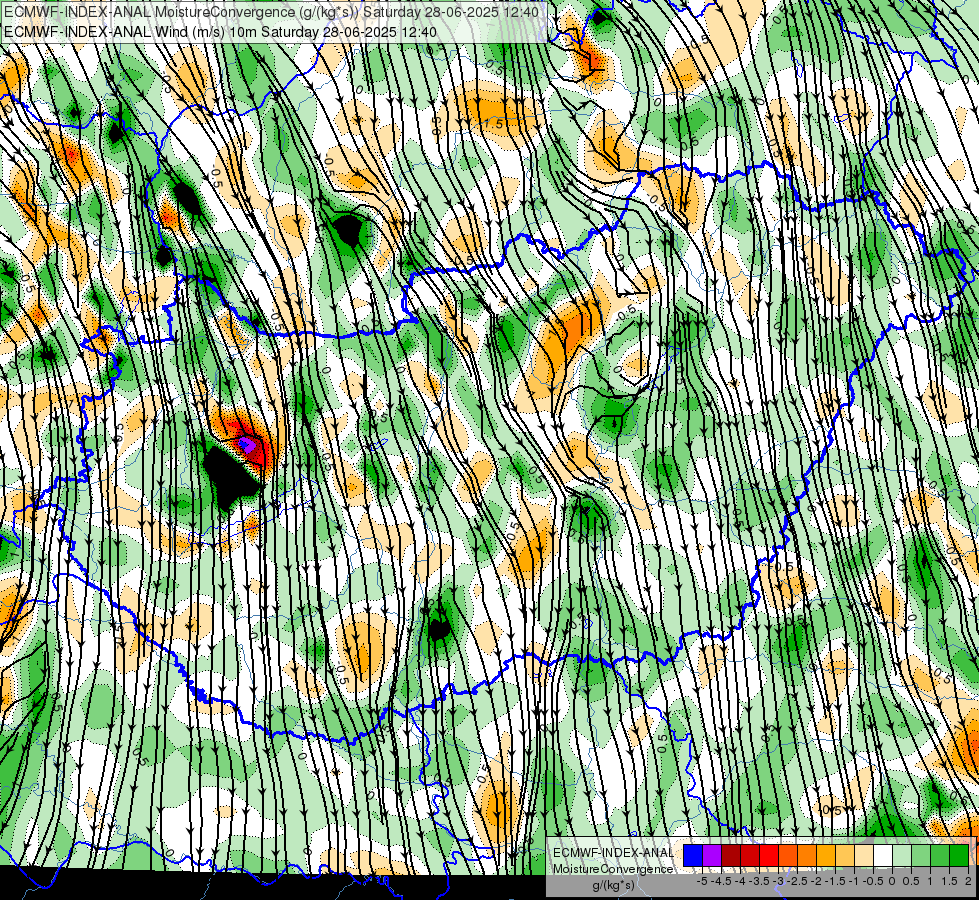Pick the darkest green swatch between 1.5 and 2
Screen dimensions: 979x900
(959, 855)
